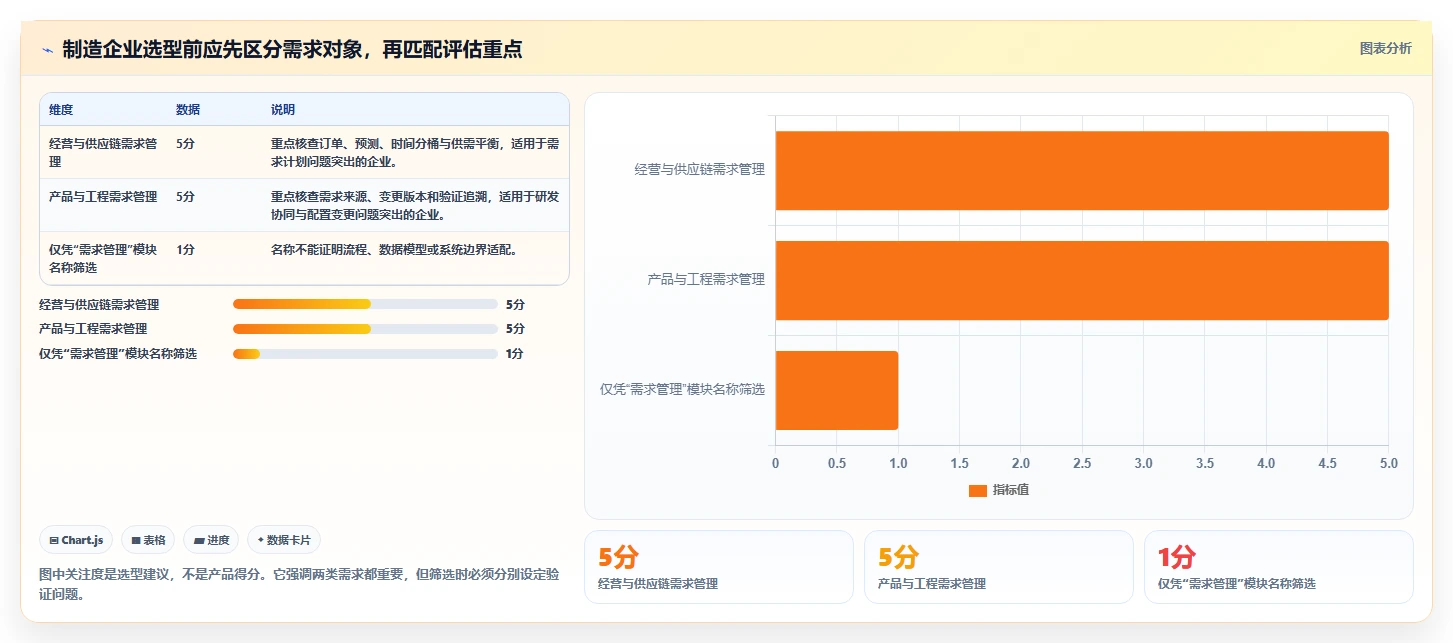
Task: Click the x-axis tick 2.5
Action: pos(1082,463)
